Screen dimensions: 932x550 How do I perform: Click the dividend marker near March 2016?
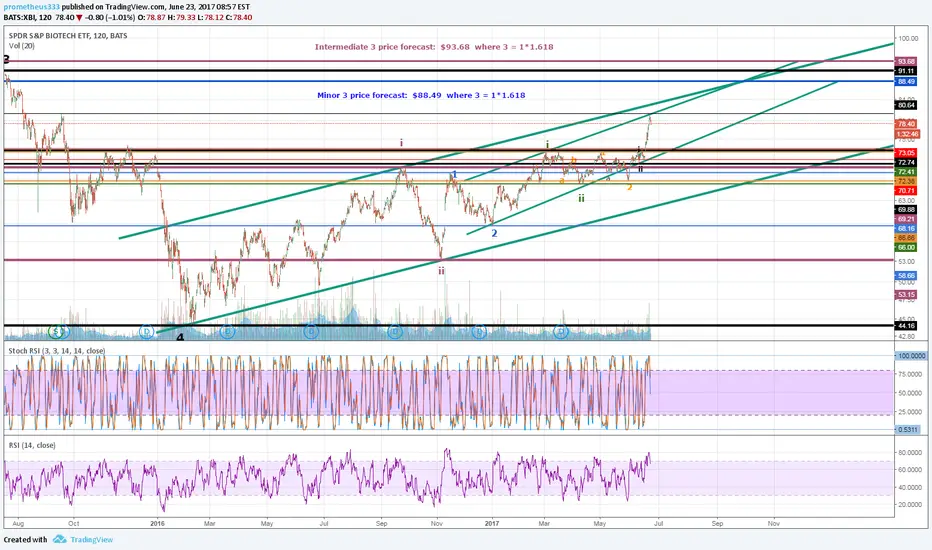pos(227,331)
